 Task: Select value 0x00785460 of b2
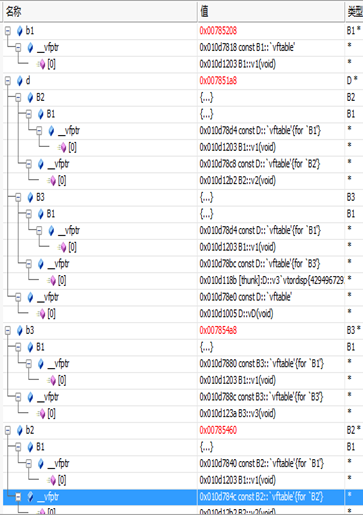(x=218, y=430)
